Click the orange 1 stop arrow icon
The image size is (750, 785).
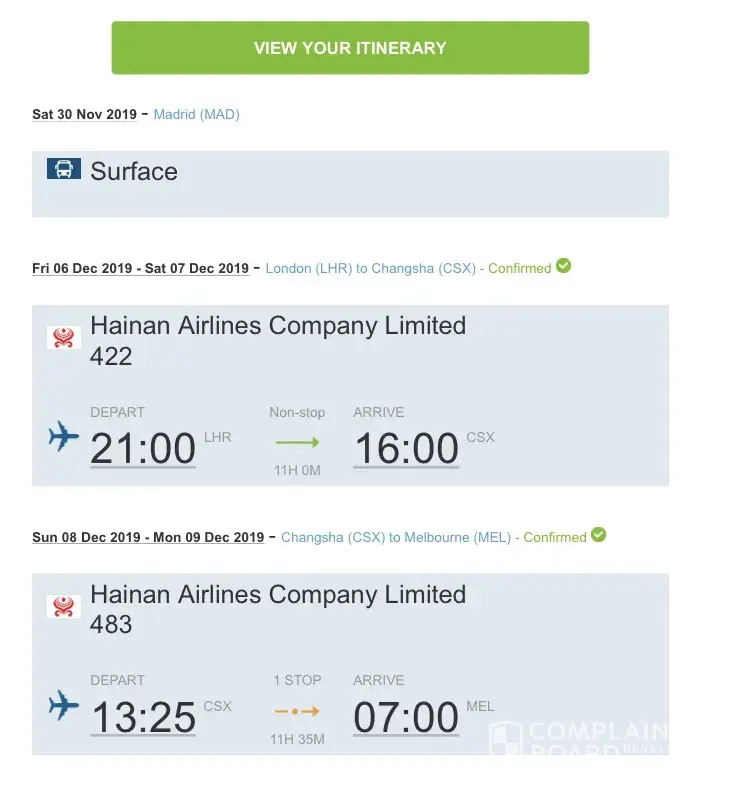296,711
